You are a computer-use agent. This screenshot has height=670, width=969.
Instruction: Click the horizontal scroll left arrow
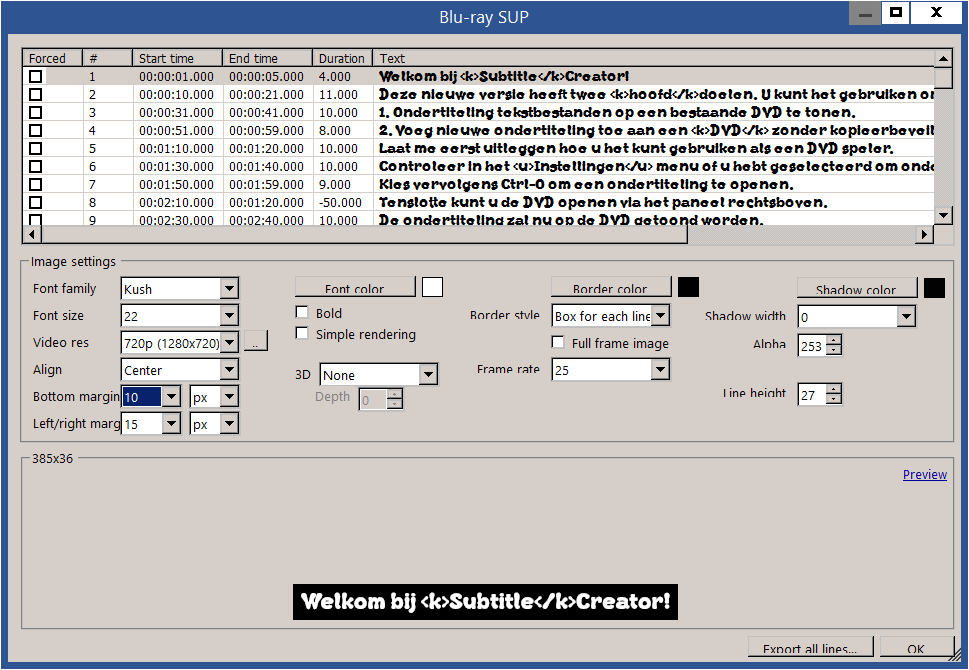[x=31, y=234]
